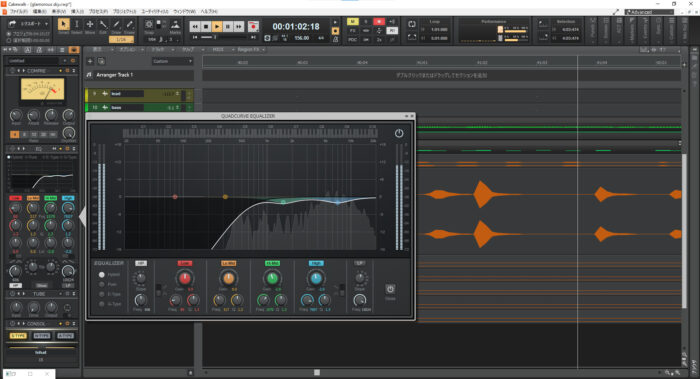The image size is (700, 379).
Task: Toggle the global Mute (M) button
Action: click(x=352, y=21)
